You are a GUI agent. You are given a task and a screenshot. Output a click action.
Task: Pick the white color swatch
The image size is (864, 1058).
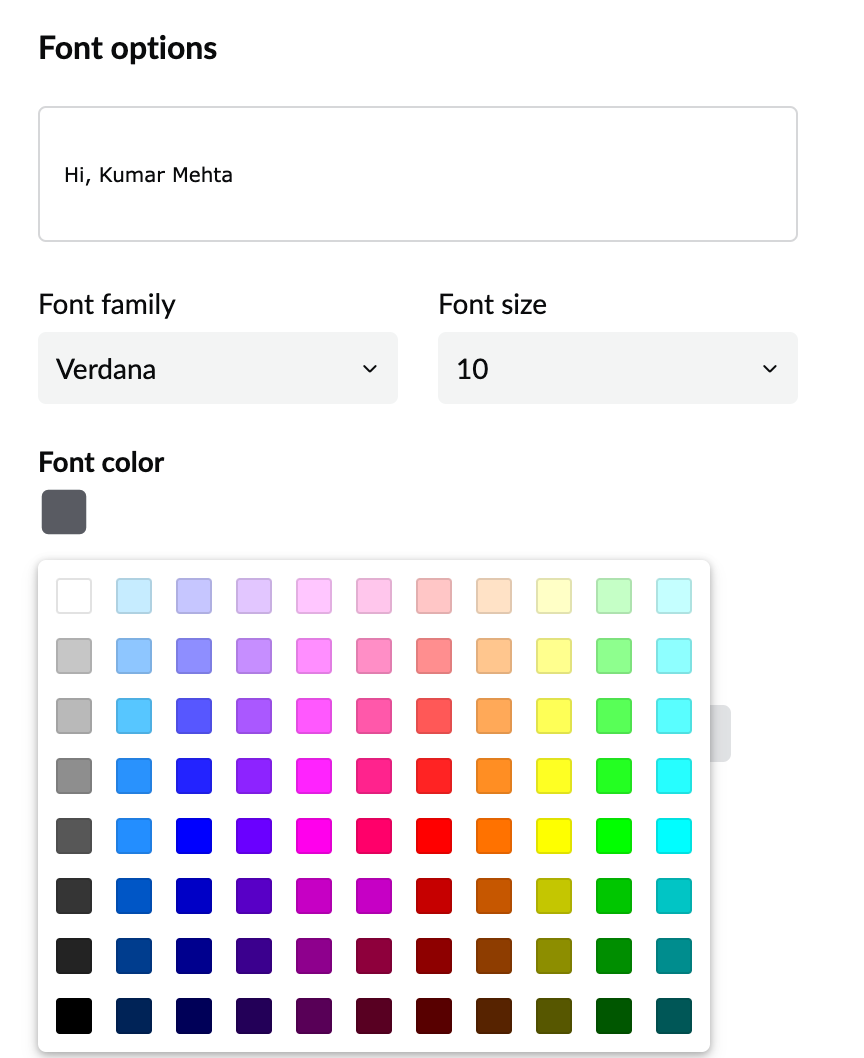pyautogui.click(x=74, y=596)
